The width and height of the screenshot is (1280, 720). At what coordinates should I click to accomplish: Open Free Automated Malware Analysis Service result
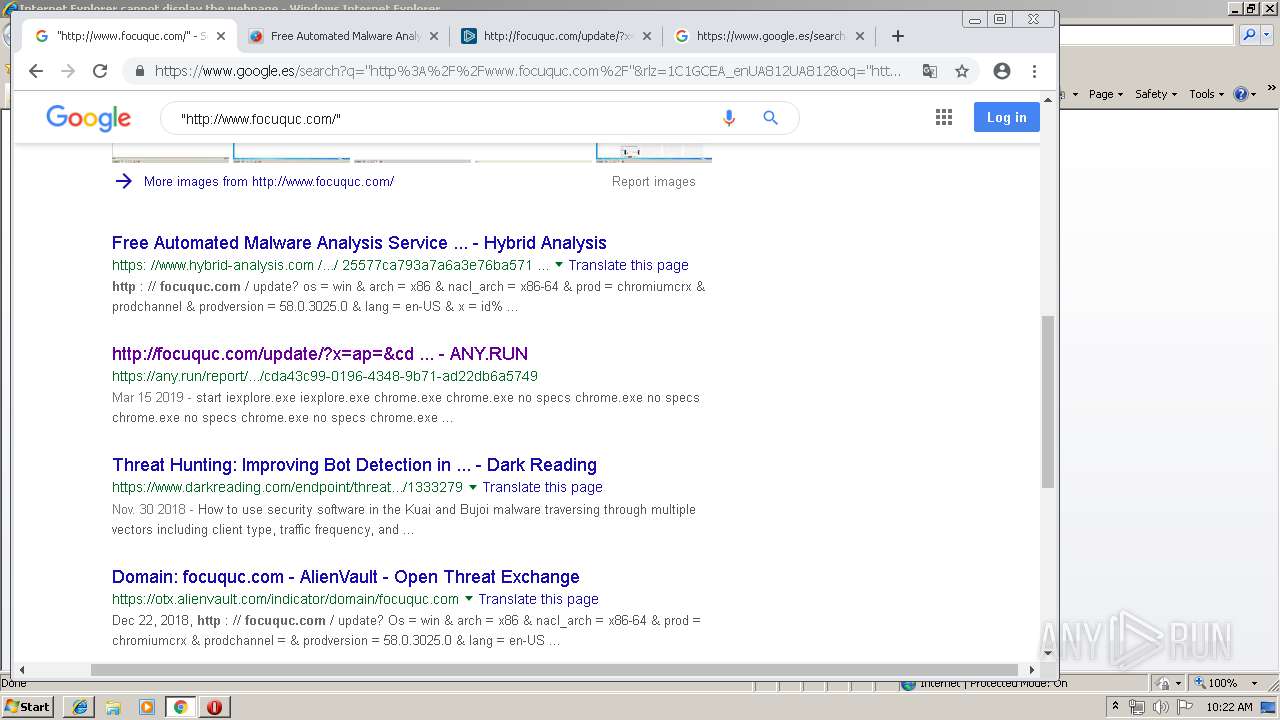point(359,243)
